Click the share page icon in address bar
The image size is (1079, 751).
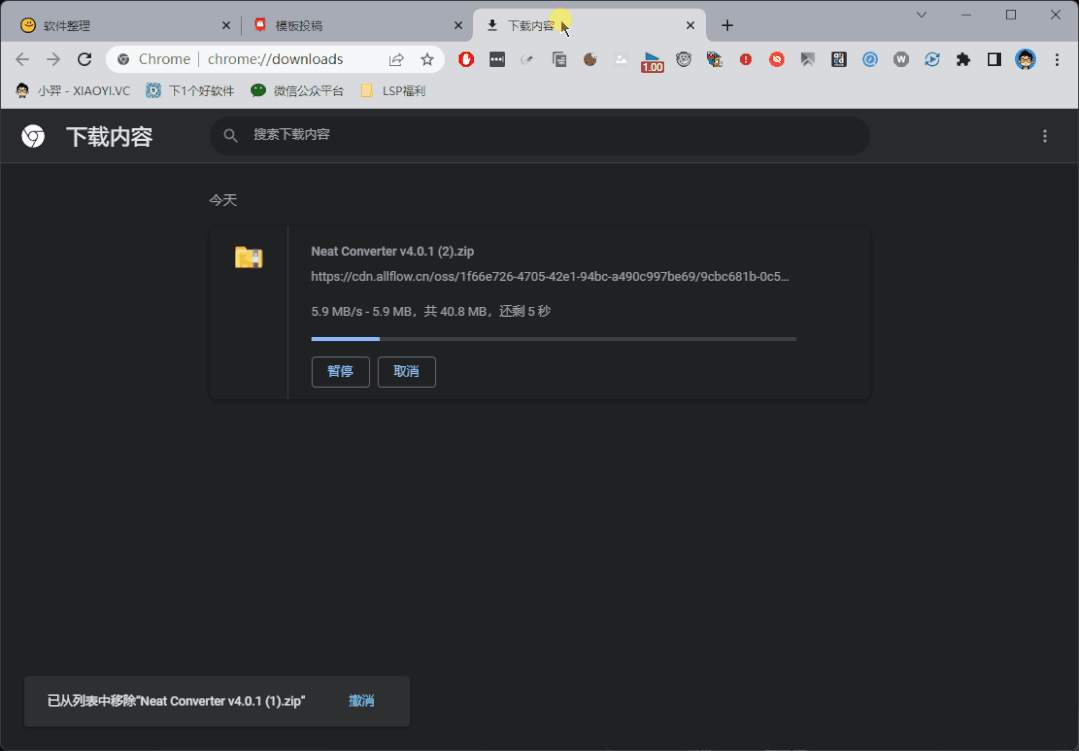click(x=396, y=59)
